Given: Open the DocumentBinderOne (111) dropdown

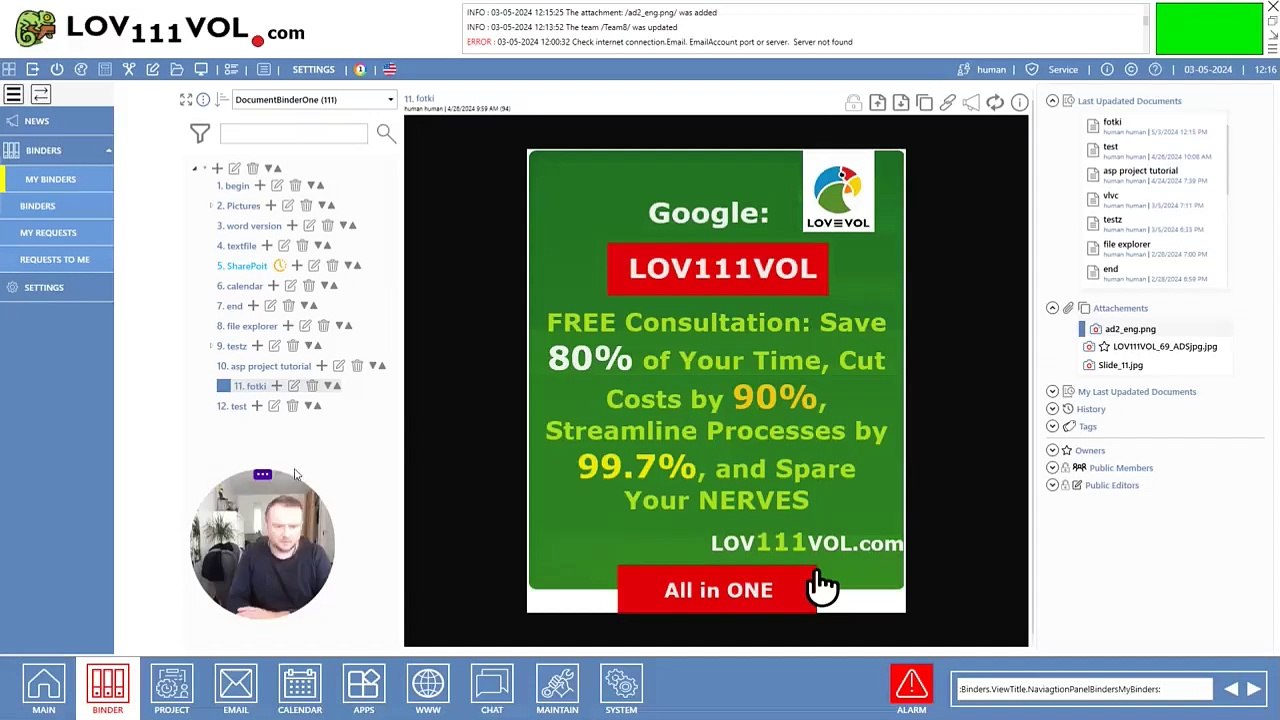Looking at the screenshot, I should click(x=314, y=99).
